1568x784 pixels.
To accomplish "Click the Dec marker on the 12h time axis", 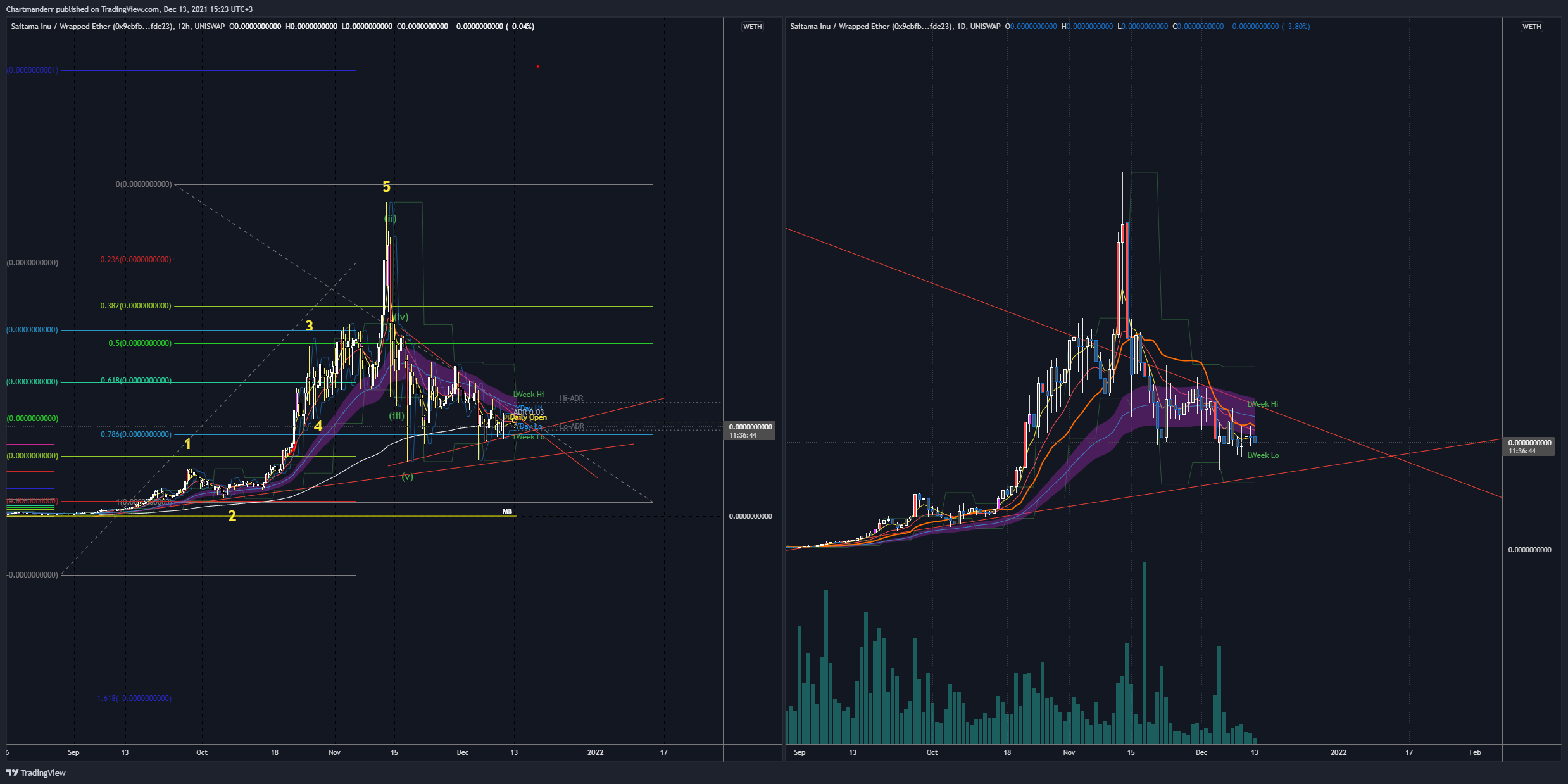I will tap(463, 752).
